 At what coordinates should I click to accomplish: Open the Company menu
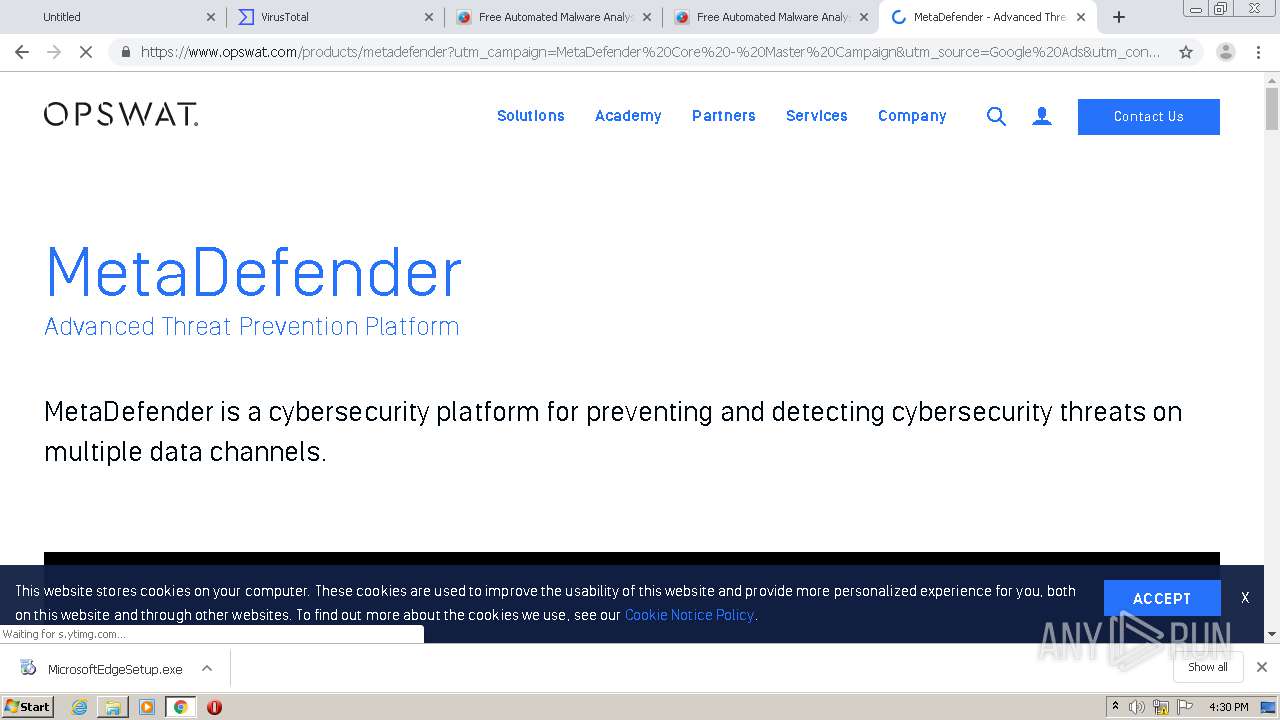pyautogui.click(x=912, y=116)
